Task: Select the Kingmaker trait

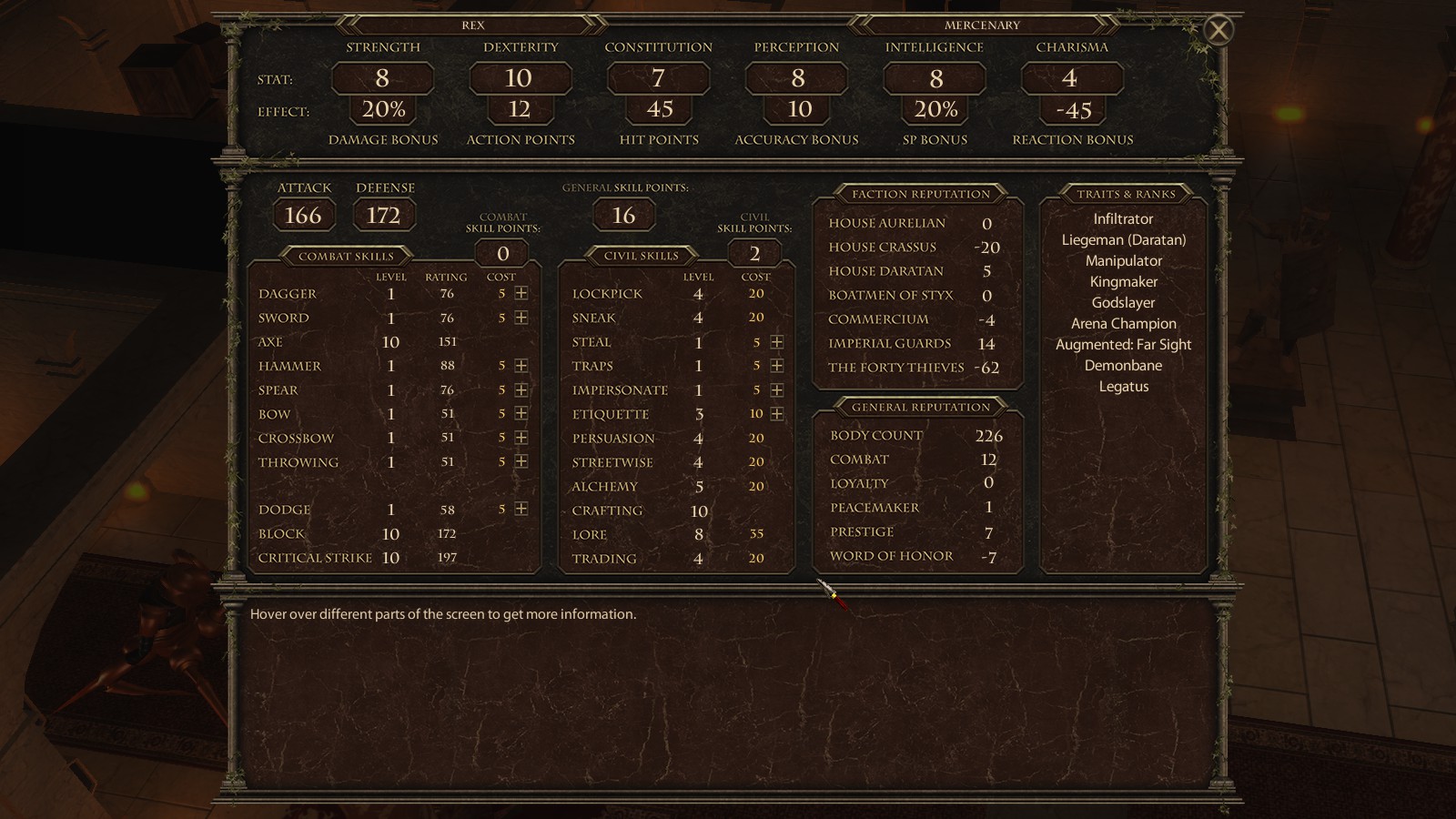Action: [x=1124, y=282]
